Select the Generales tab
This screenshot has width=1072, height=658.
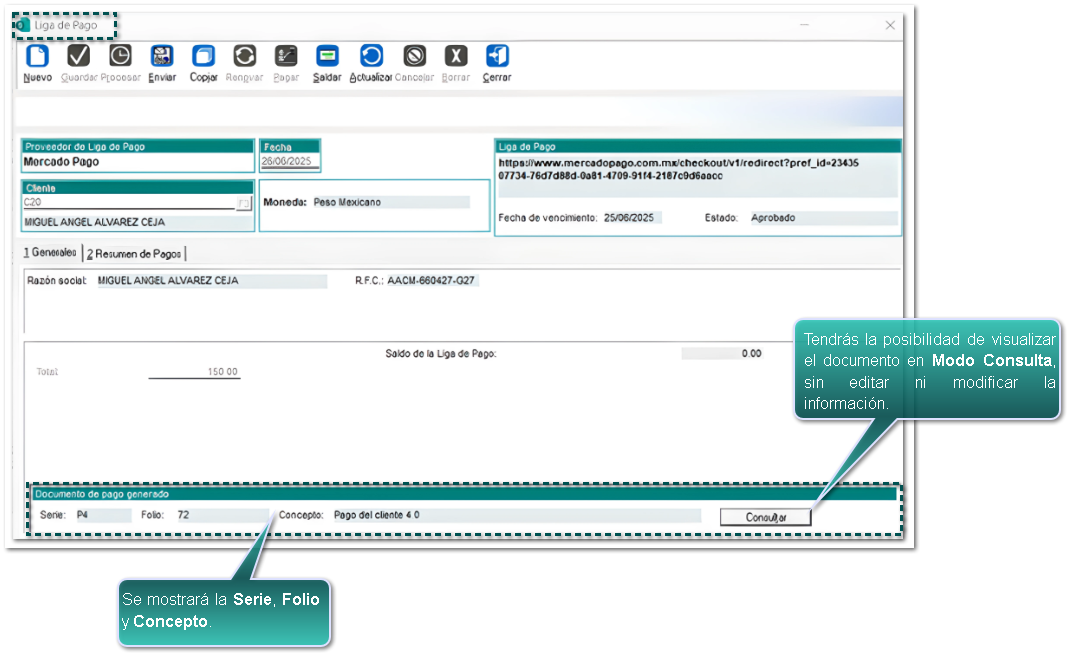[x=50, y=254]
